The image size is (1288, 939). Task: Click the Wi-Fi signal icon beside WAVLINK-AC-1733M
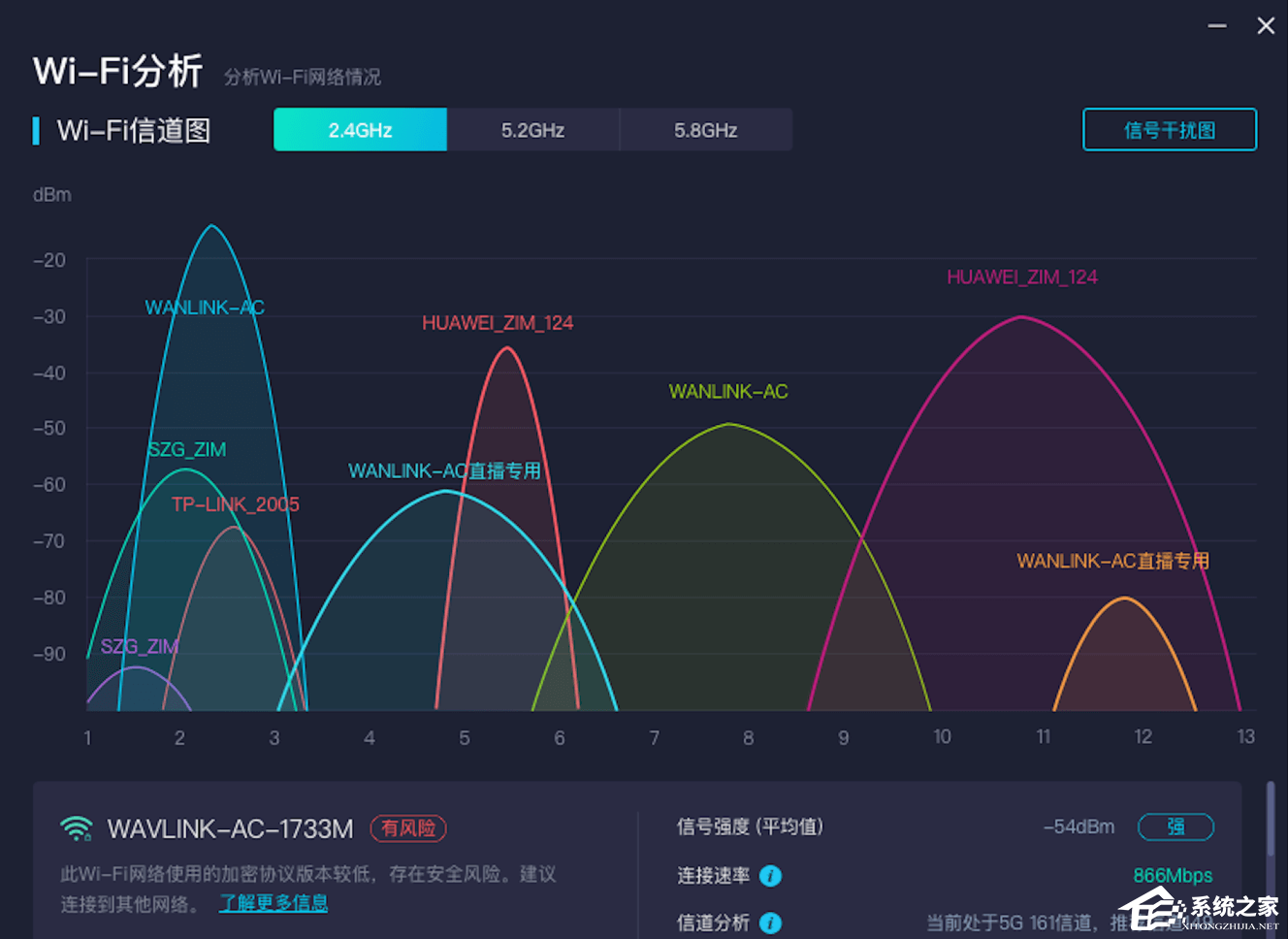pos(77,828)
